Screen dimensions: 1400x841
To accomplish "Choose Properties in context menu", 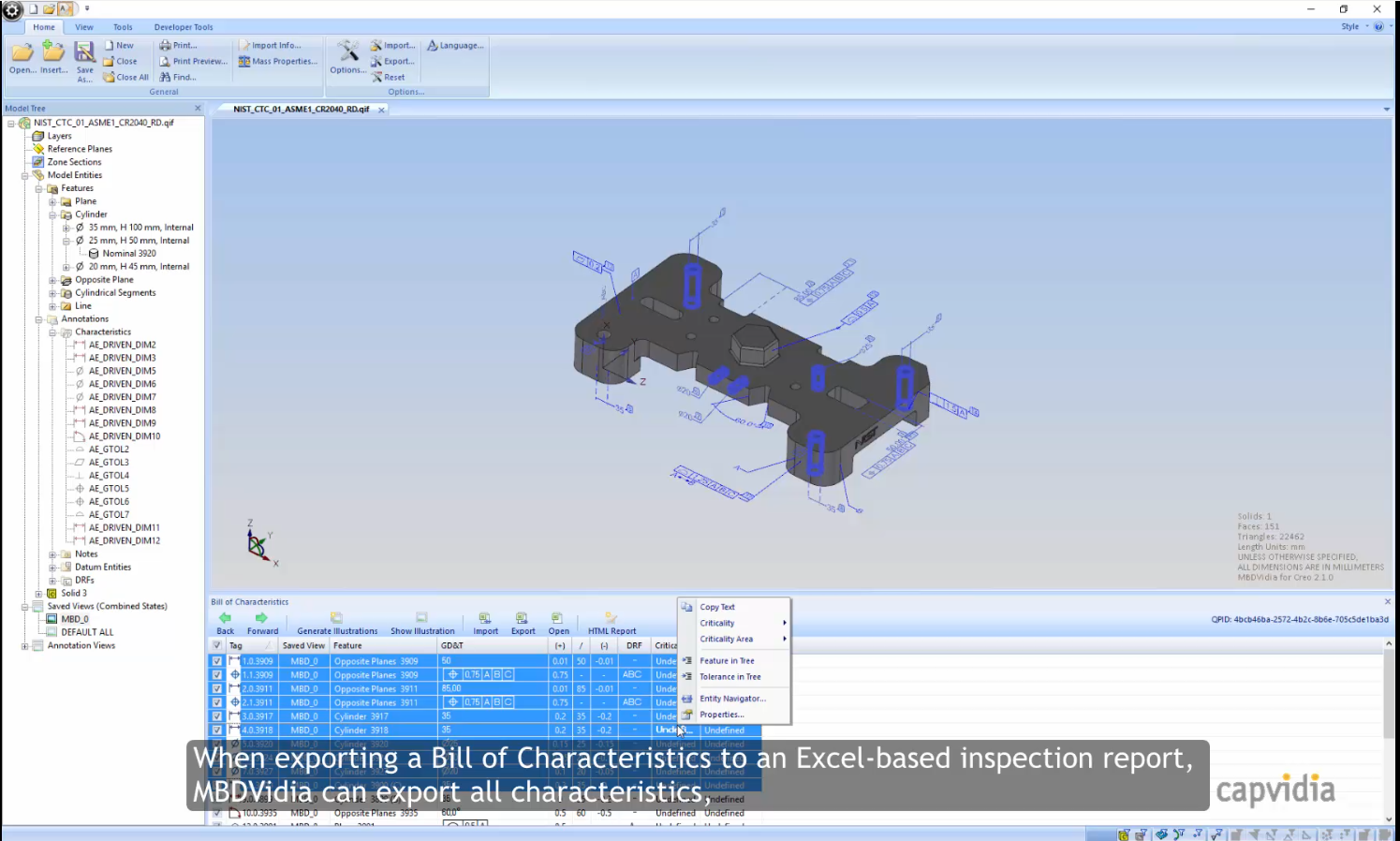I will pos(734,715).
